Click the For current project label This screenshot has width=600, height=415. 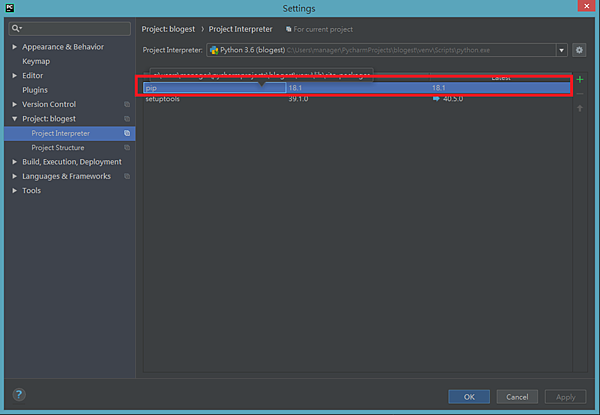(323, 29)
